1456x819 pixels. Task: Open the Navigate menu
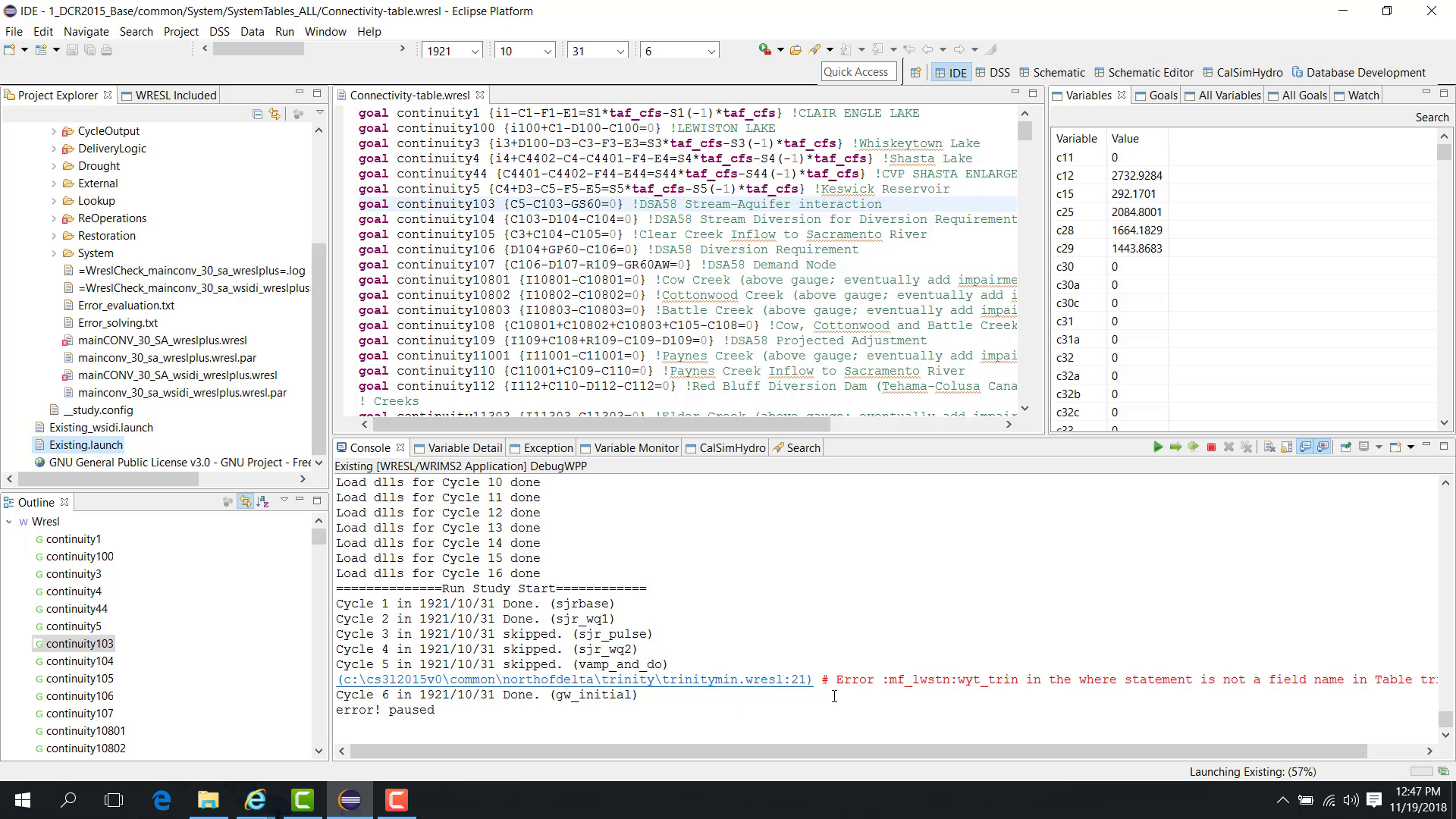[86, 31]
